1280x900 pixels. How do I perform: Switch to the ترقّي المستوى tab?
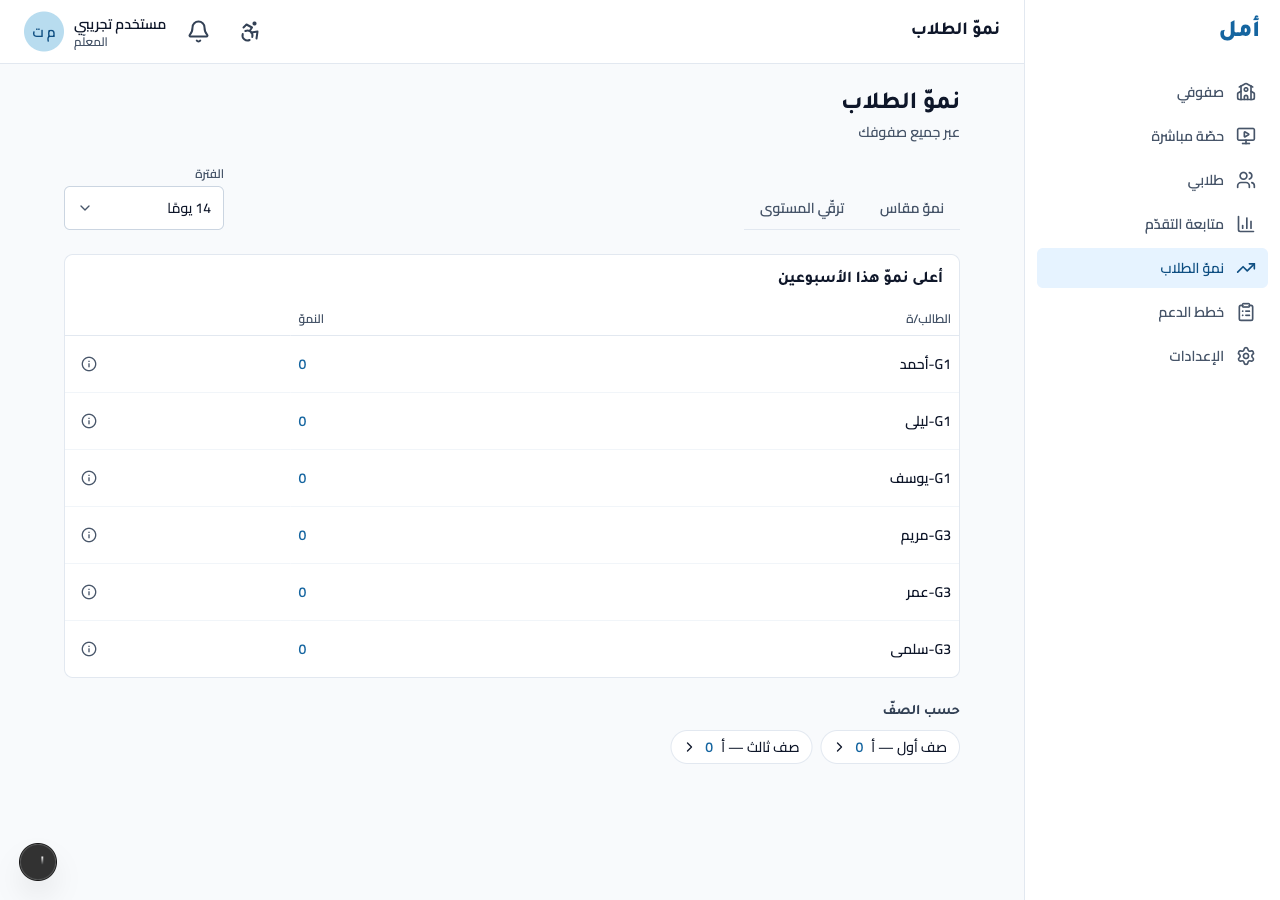[x=802, y=208]
